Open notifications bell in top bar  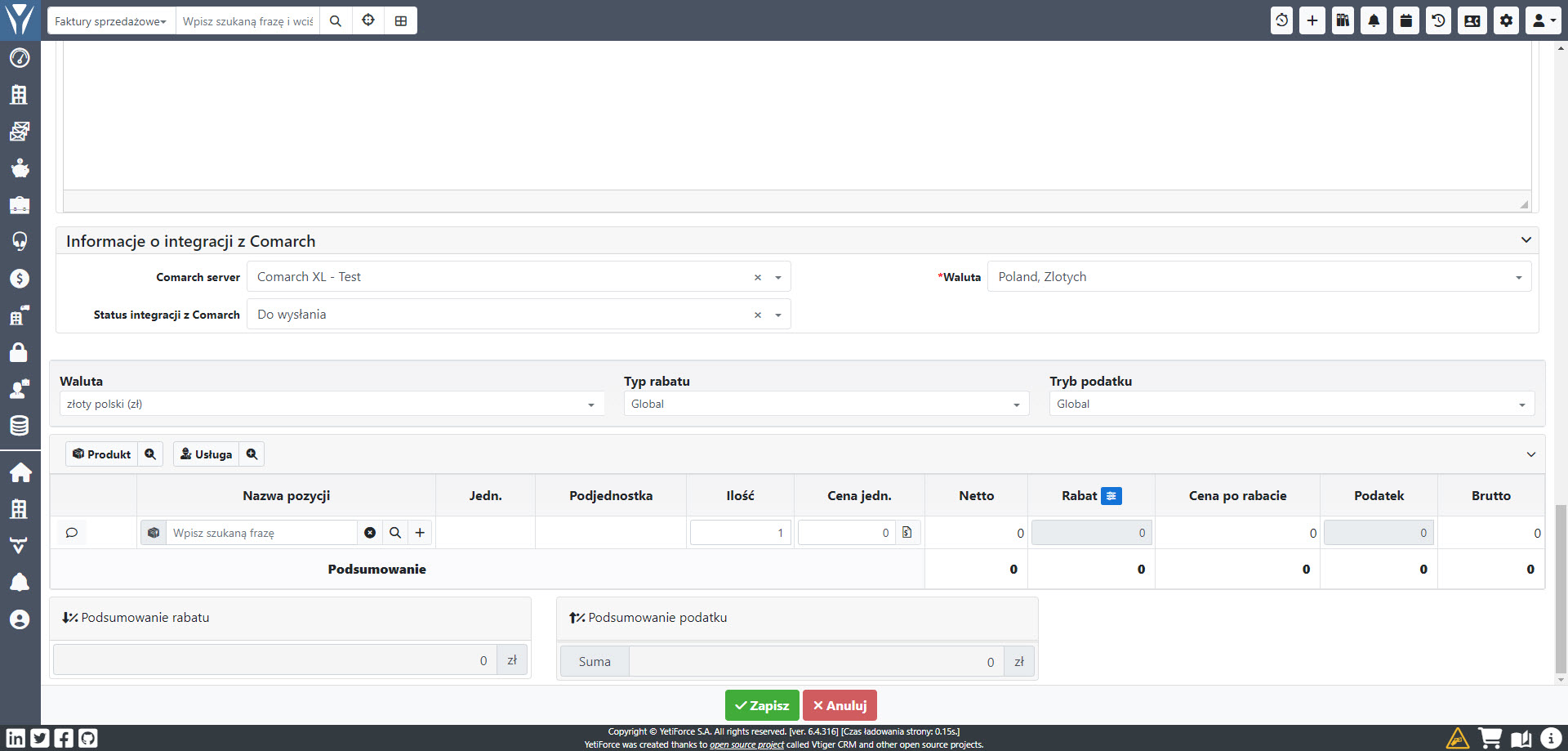pyautogui.click(x=1374, y=20)
